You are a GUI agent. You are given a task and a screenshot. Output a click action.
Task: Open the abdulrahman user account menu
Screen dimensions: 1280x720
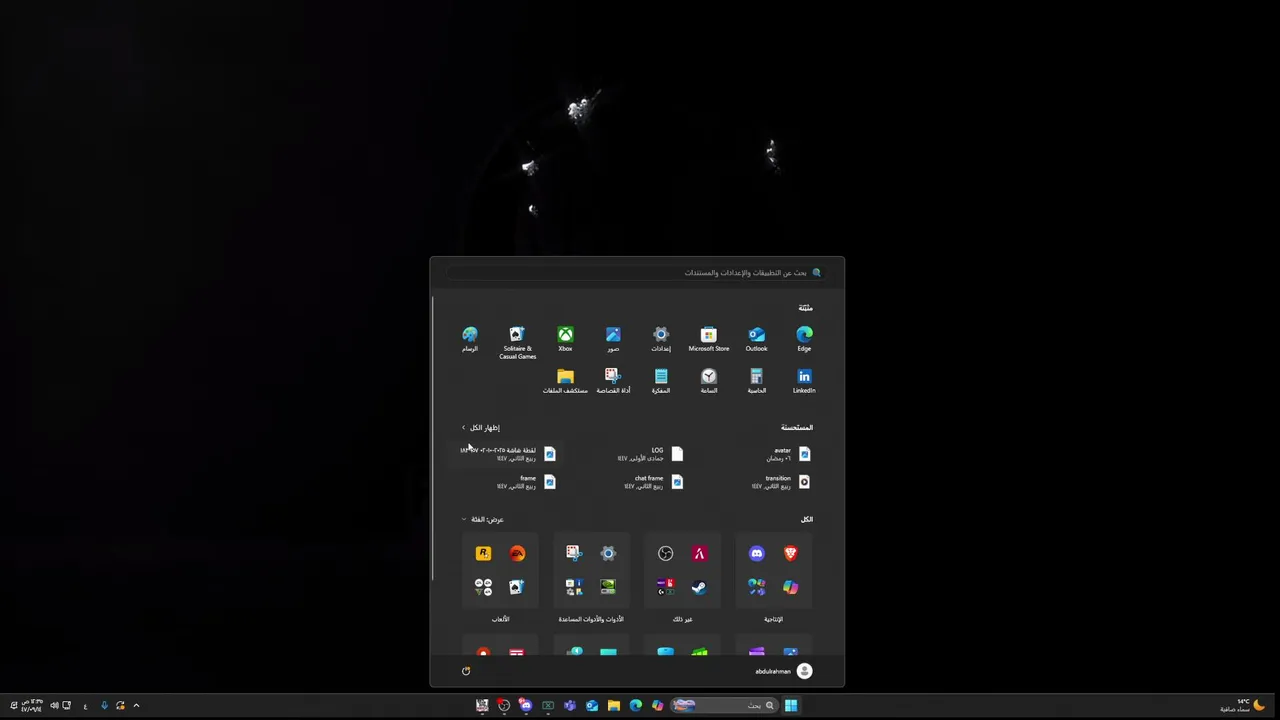pyautogui.click(x=783, y=671)
